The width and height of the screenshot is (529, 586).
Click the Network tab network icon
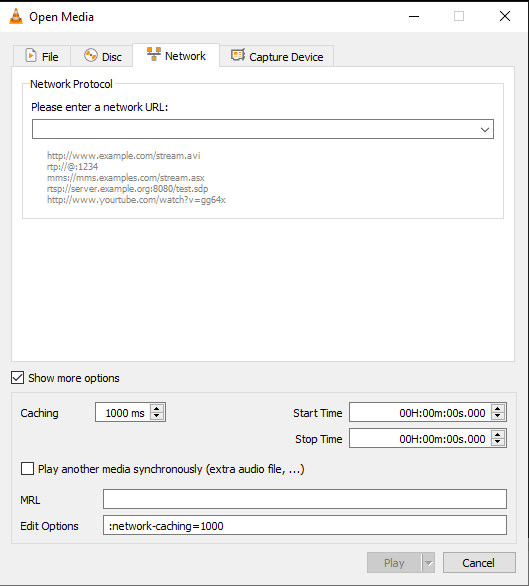pyautogui.click(x=154, y=54)
